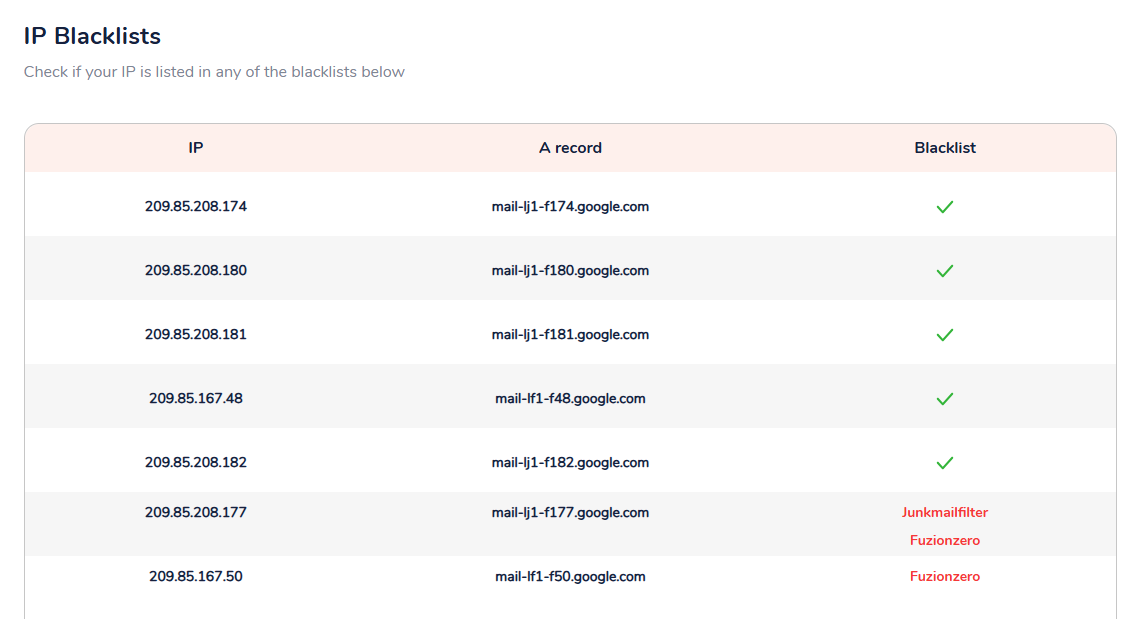Image resolution: width=1142 pixels, height=619 pixels.
Task: Click the mail-lj1-f177.google.com record
Action: [x=570, y=513]
